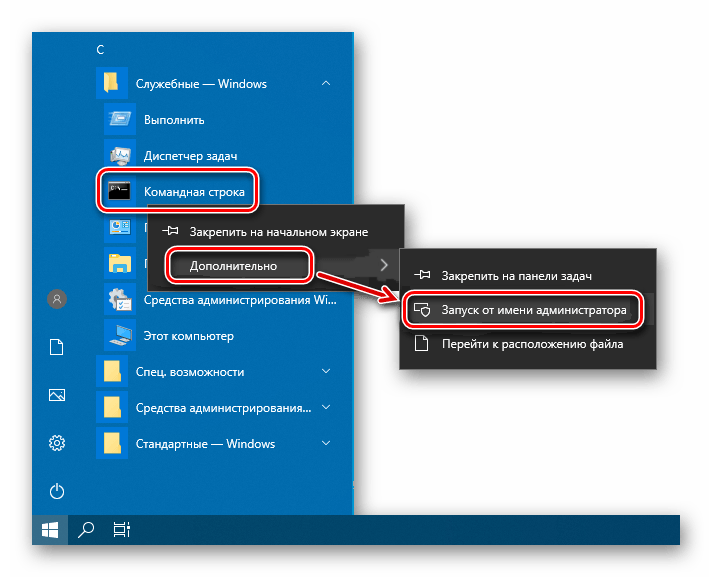The height and width of the screenshot is (577, 712).
Task: Click the File Explorer icon in list
Action: [120, 263]
